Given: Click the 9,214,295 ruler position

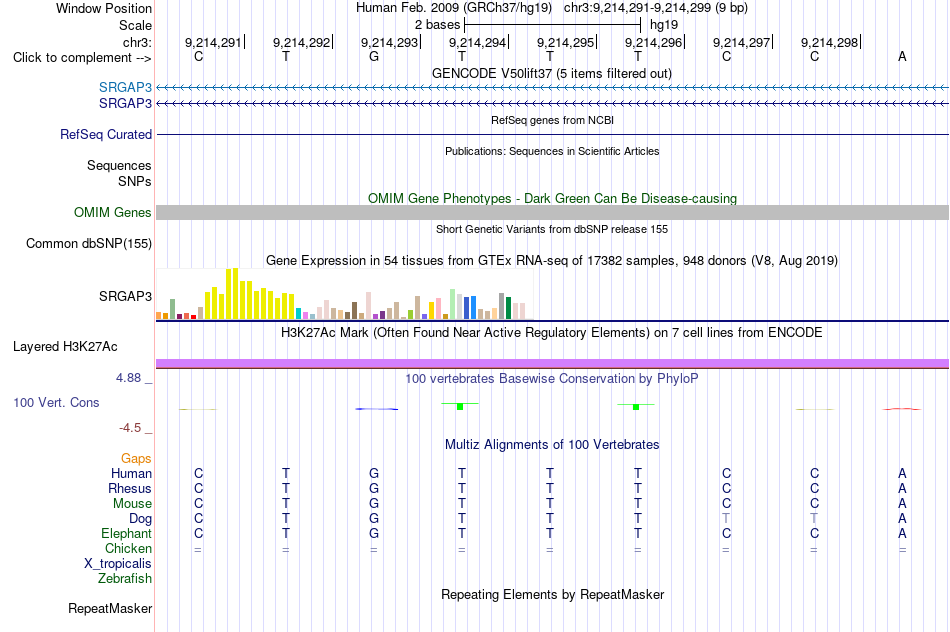Looking at the screenshot, I should point(565,42).
